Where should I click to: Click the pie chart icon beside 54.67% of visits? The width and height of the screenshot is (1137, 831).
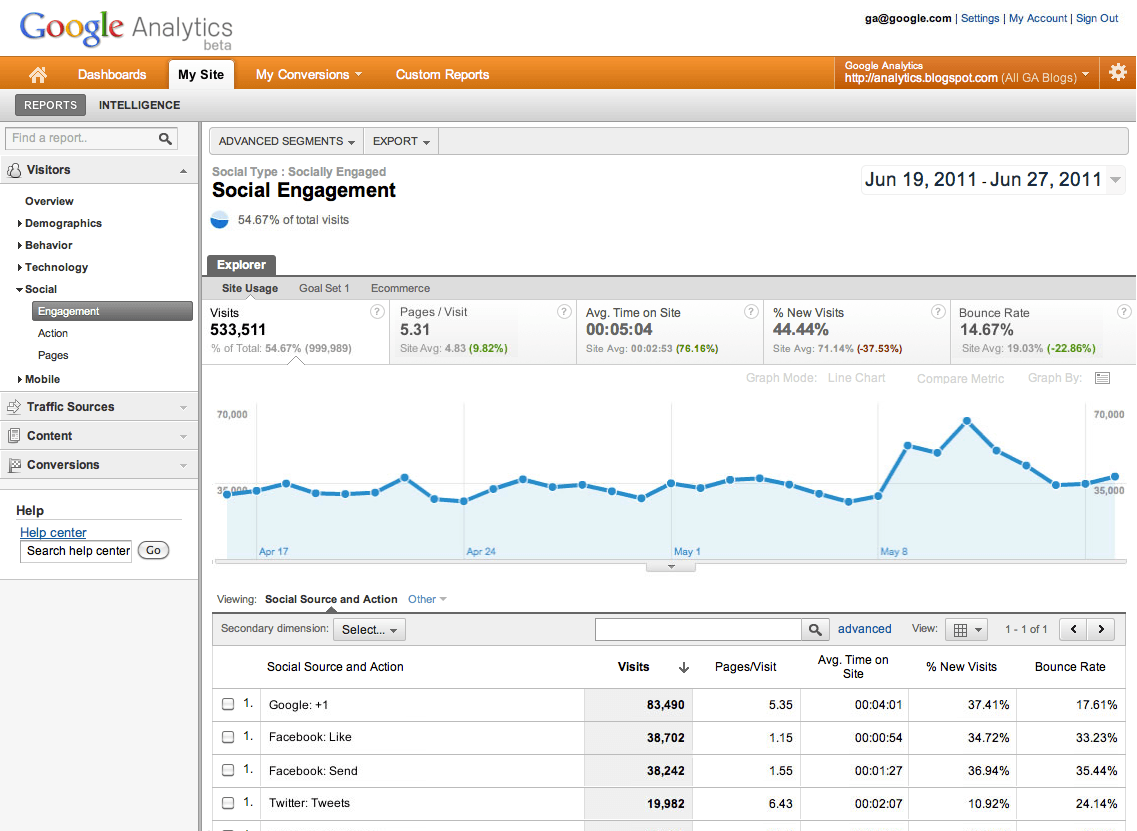pos(219,220)
